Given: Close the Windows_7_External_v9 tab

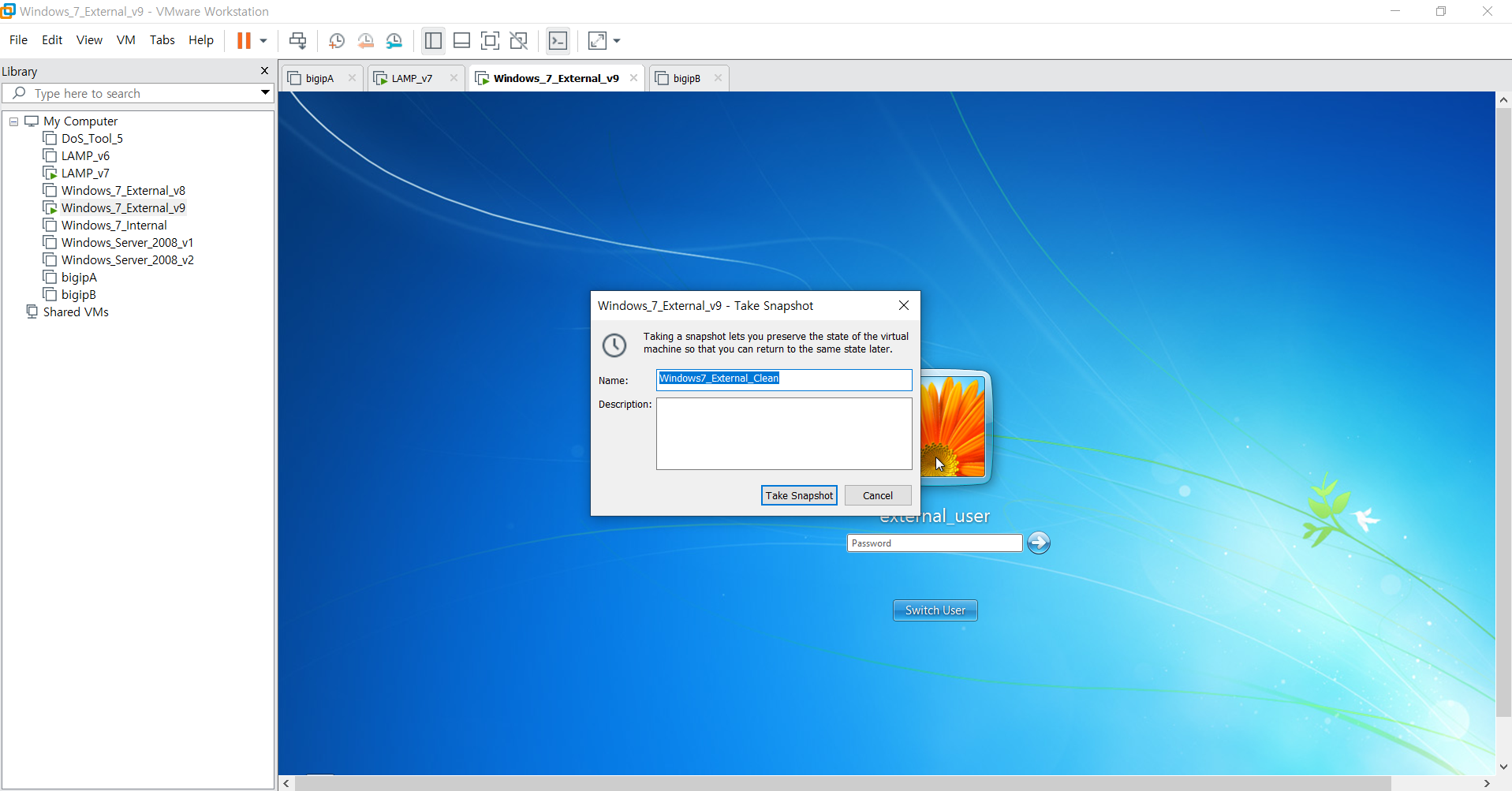Looking at the screenshot, I should pyautogui.click(x=633, y=77).
